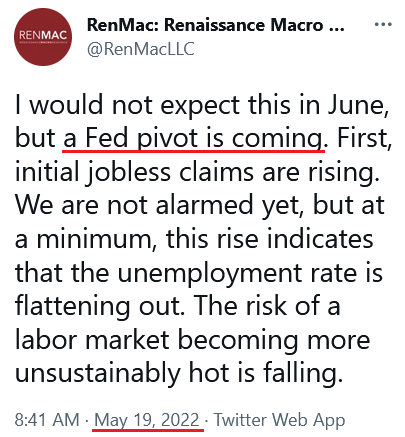Select the underlined phrase 'a Fed pivot is coming'
Image resolution: width=405 pixels, height=437 pixels.
point(193,139)
